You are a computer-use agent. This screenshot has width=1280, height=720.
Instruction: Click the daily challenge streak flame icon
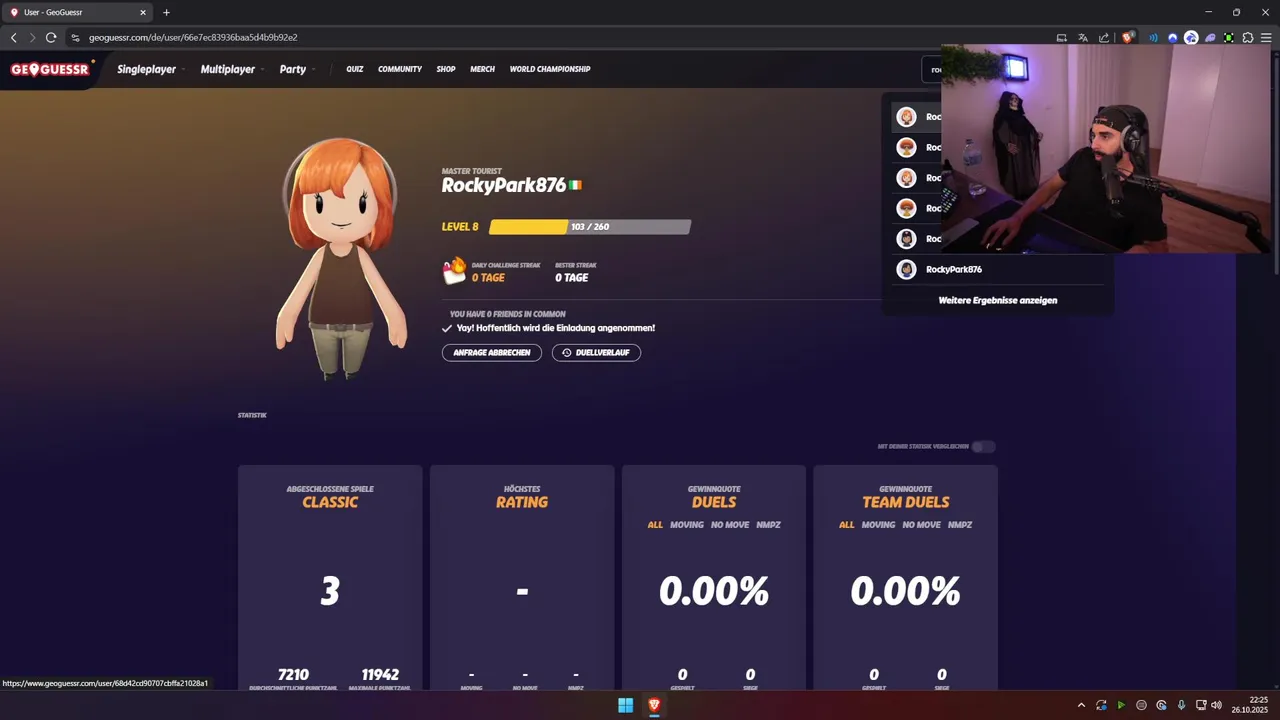pos(455,270)
